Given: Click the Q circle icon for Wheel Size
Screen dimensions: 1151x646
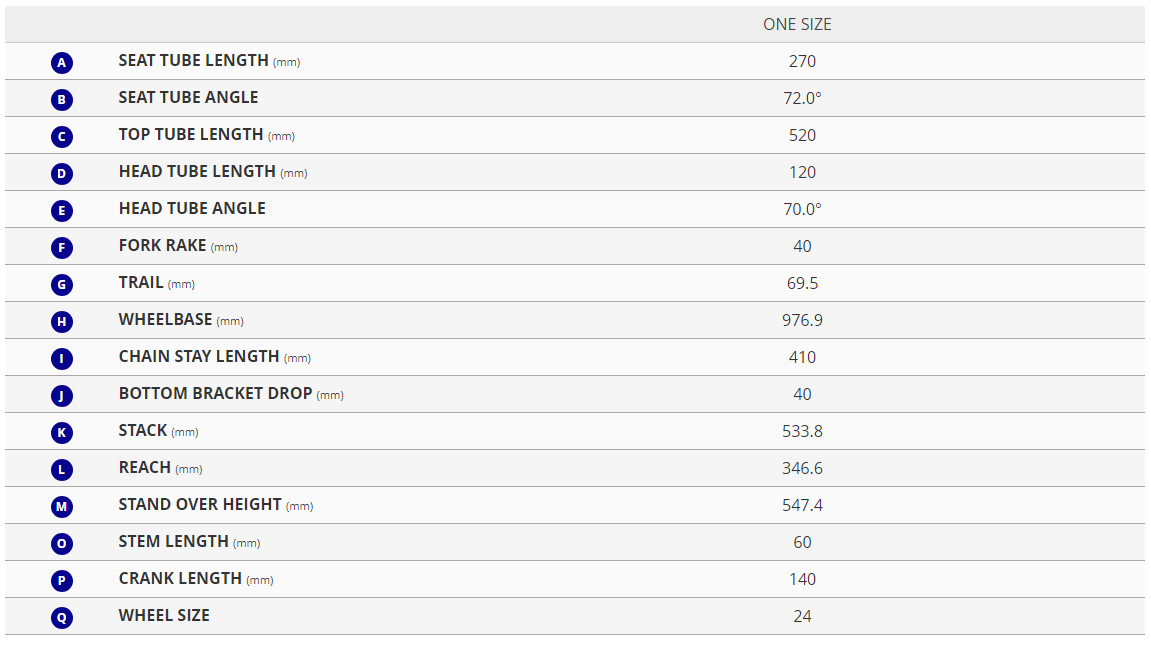Looking at the screenshot, I should point(62,617).
